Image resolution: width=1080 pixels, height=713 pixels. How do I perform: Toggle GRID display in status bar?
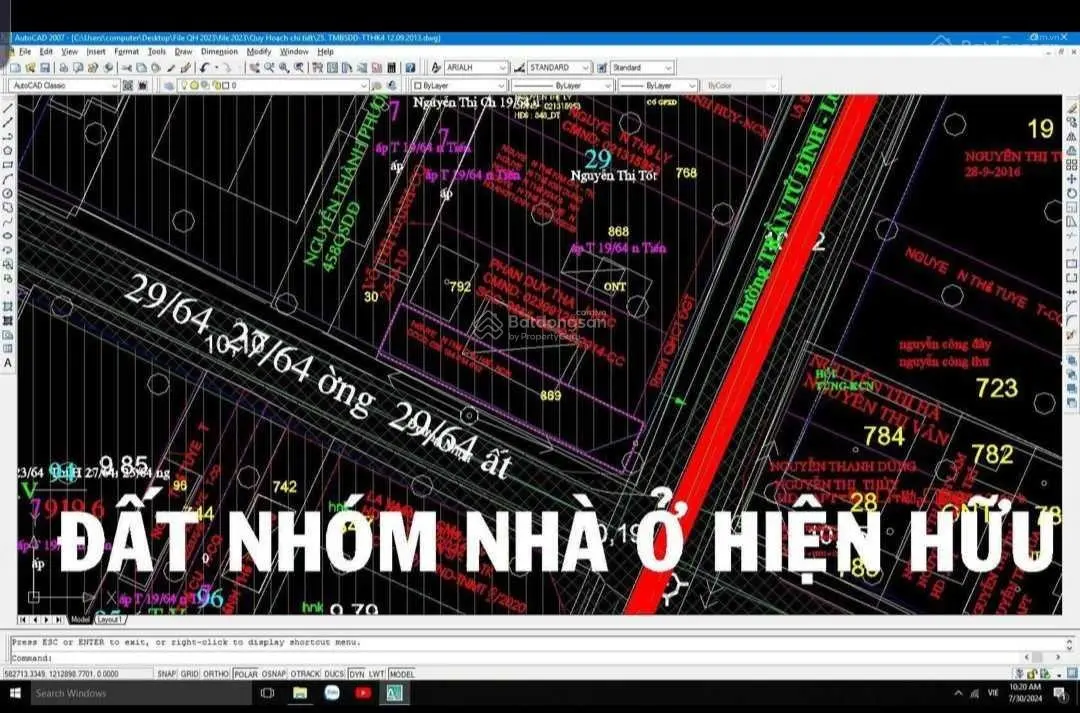pos(189,674)
